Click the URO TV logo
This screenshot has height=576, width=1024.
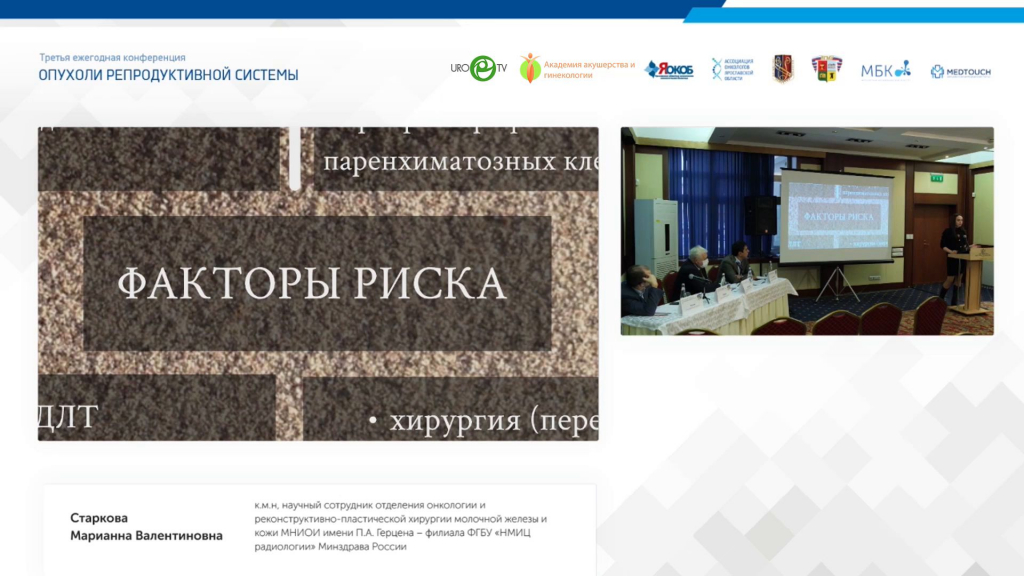479,68
